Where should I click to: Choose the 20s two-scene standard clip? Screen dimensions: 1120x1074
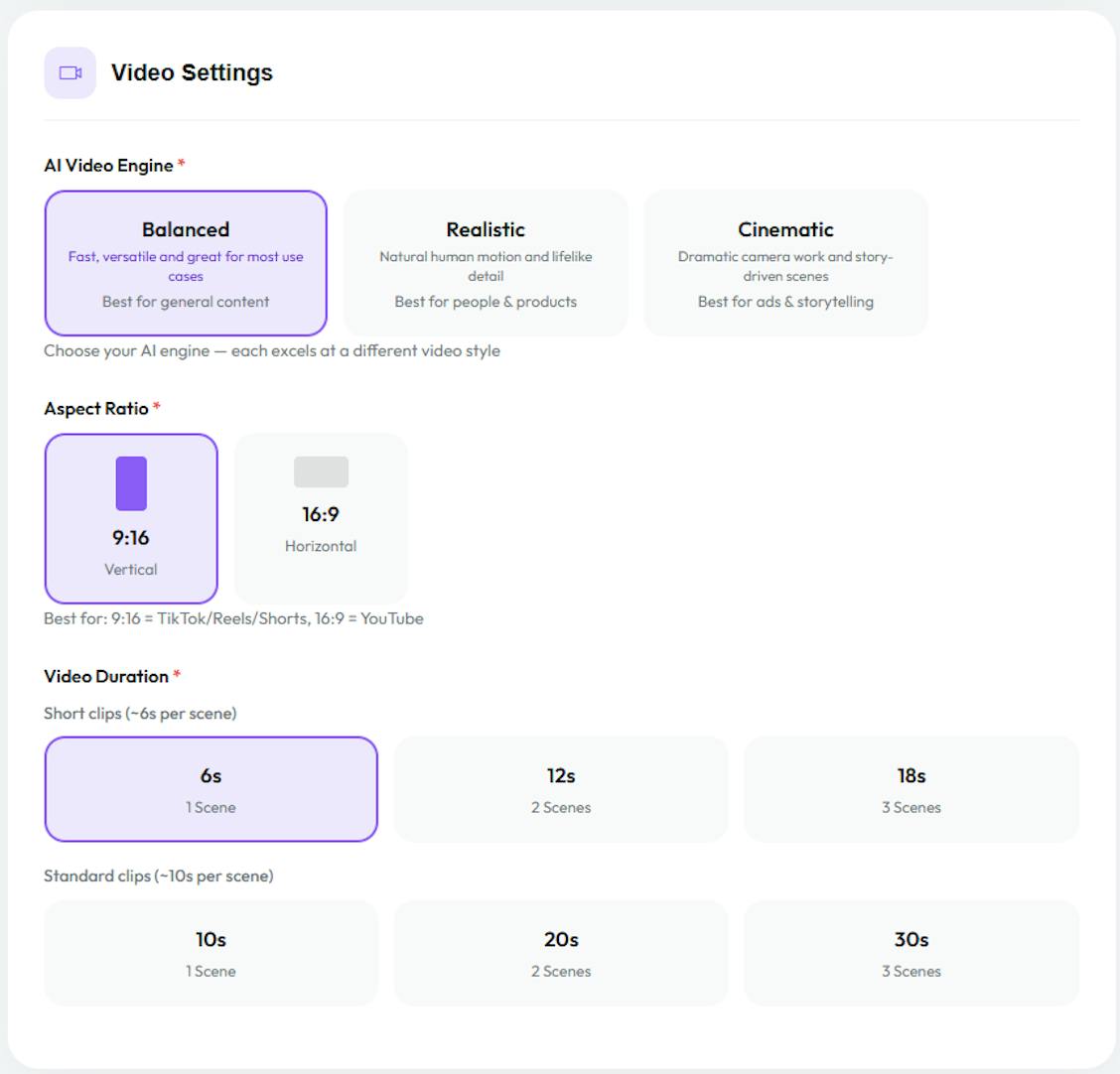561,953
